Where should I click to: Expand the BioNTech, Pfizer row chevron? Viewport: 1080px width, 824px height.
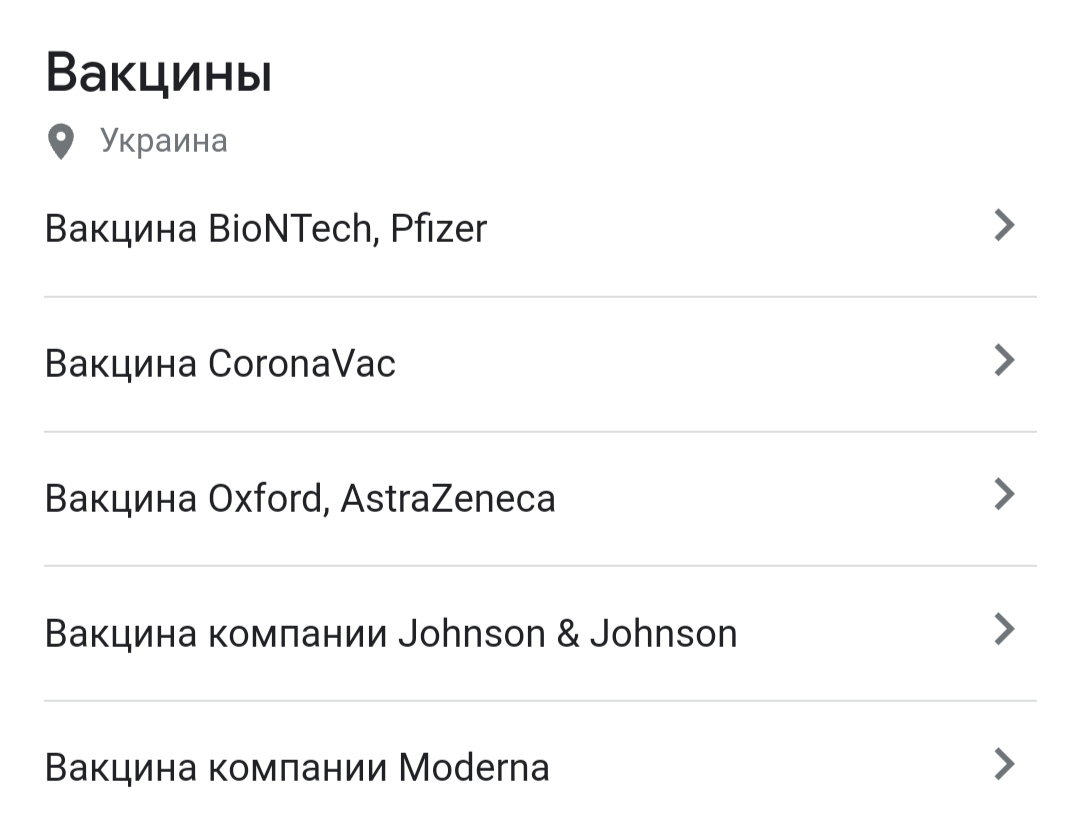tap(1005, 225)
